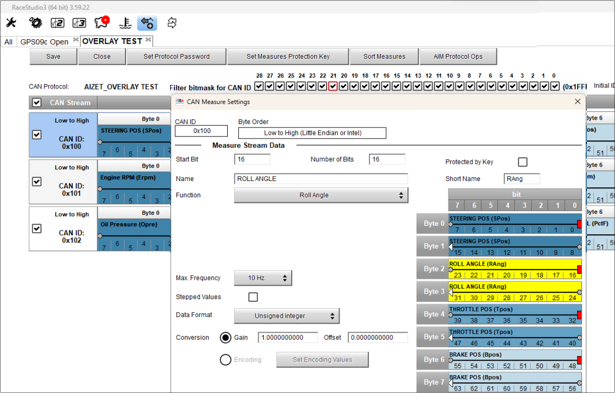This screenshot has width=615, height=393.
Task: Click the Byte 0 label button in dialog
Action: (432, 224)
